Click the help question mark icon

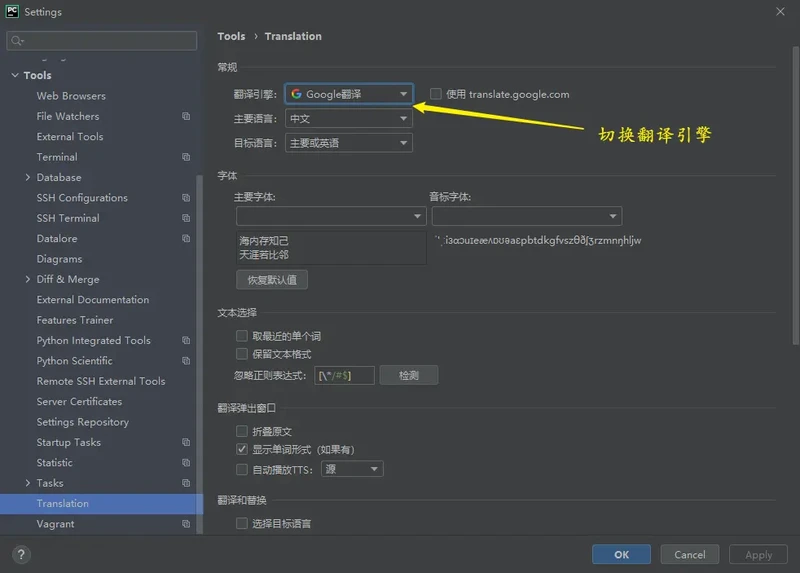click(x=21, y=554)
